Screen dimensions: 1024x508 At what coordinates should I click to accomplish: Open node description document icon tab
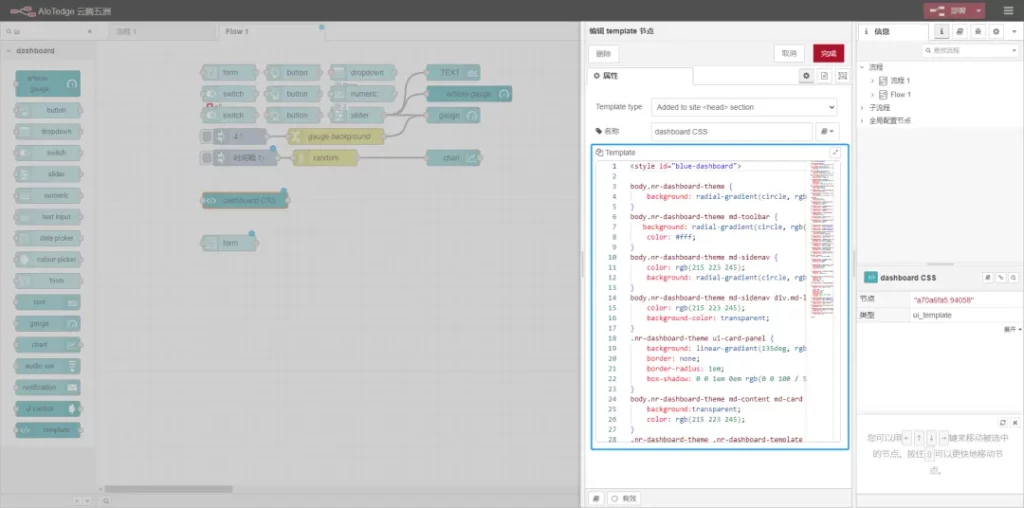click(x=824, y=76)
